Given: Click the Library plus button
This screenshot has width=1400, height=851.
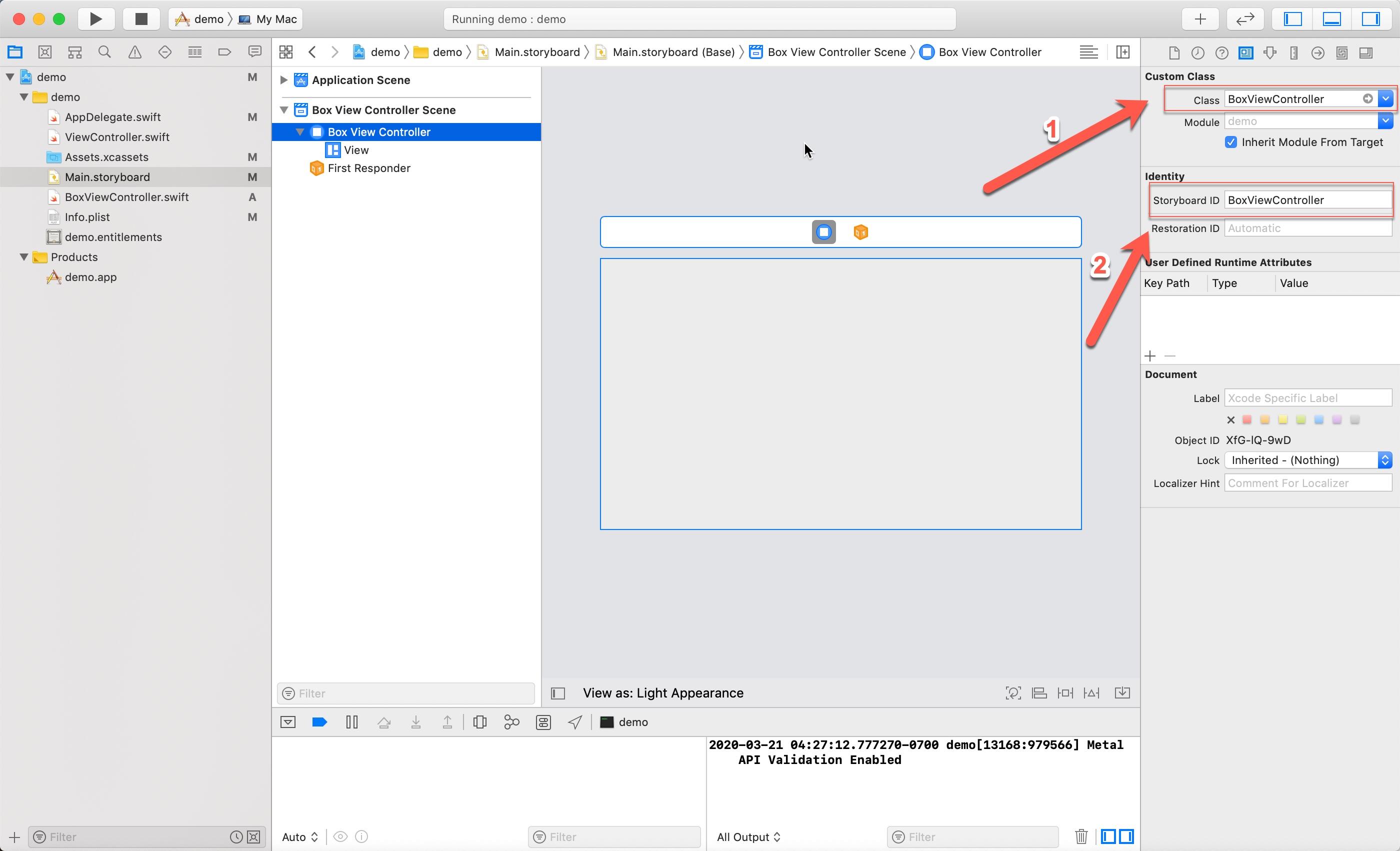Looking at the screenshot, I should [x=1199, y=18].
